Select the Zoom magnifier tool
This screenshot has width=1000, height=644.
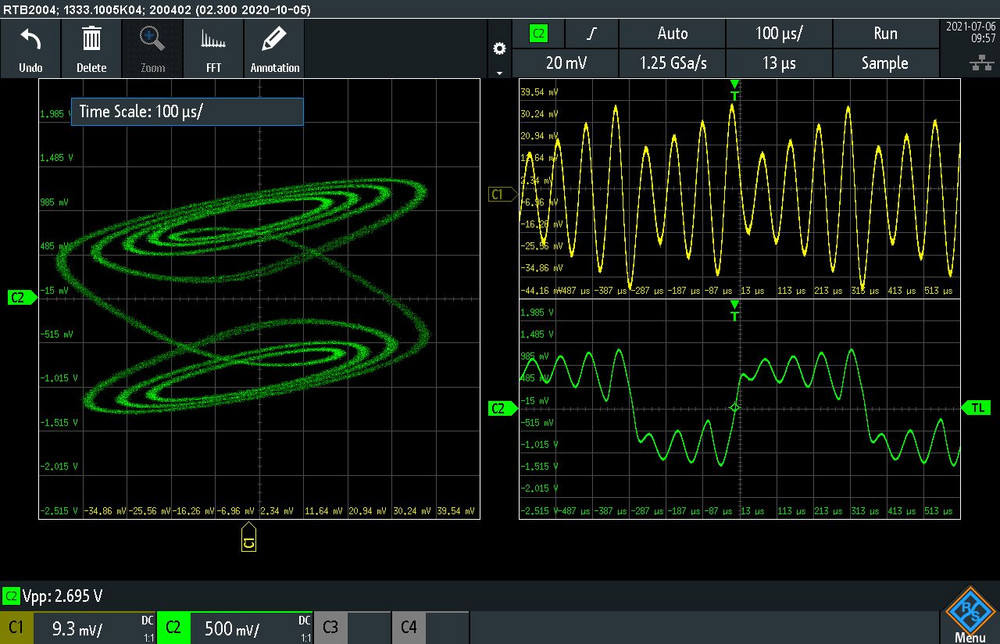(152, 49)
